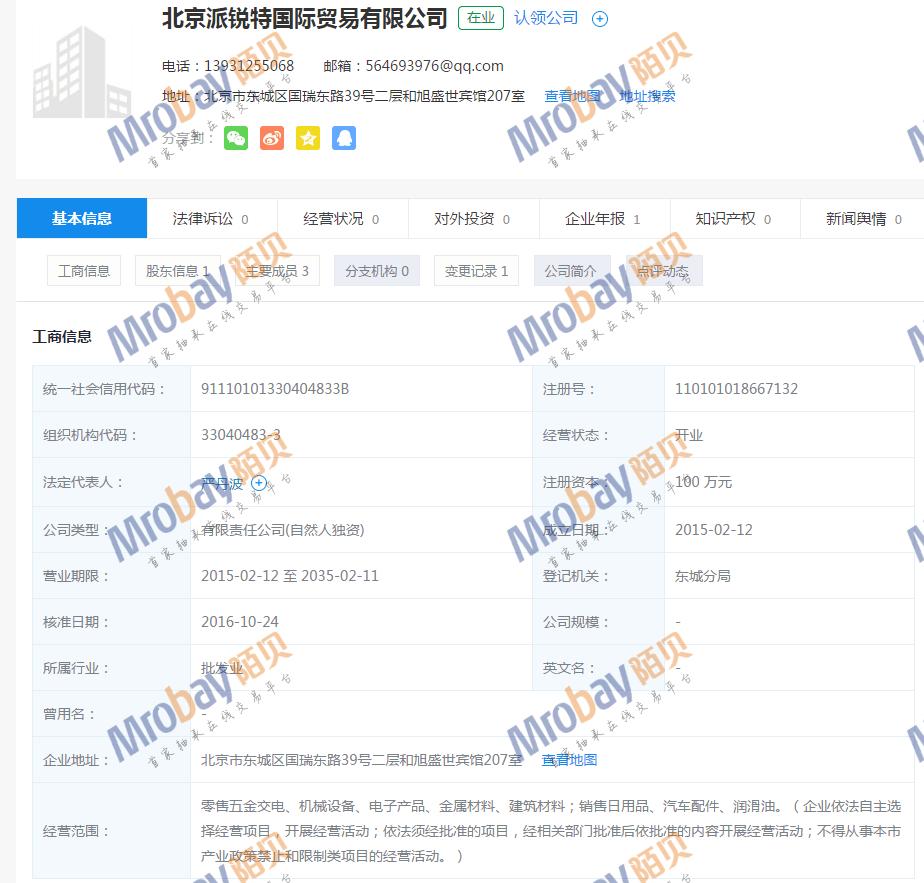Go to the 知识产权 tab

(733, 219)
